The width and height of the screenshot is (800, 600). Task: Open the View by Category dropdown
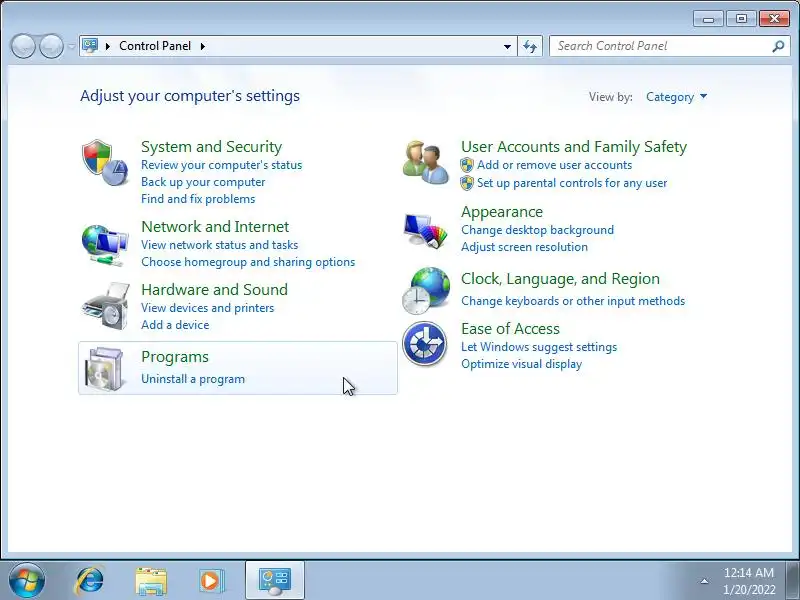coord(677,97)
